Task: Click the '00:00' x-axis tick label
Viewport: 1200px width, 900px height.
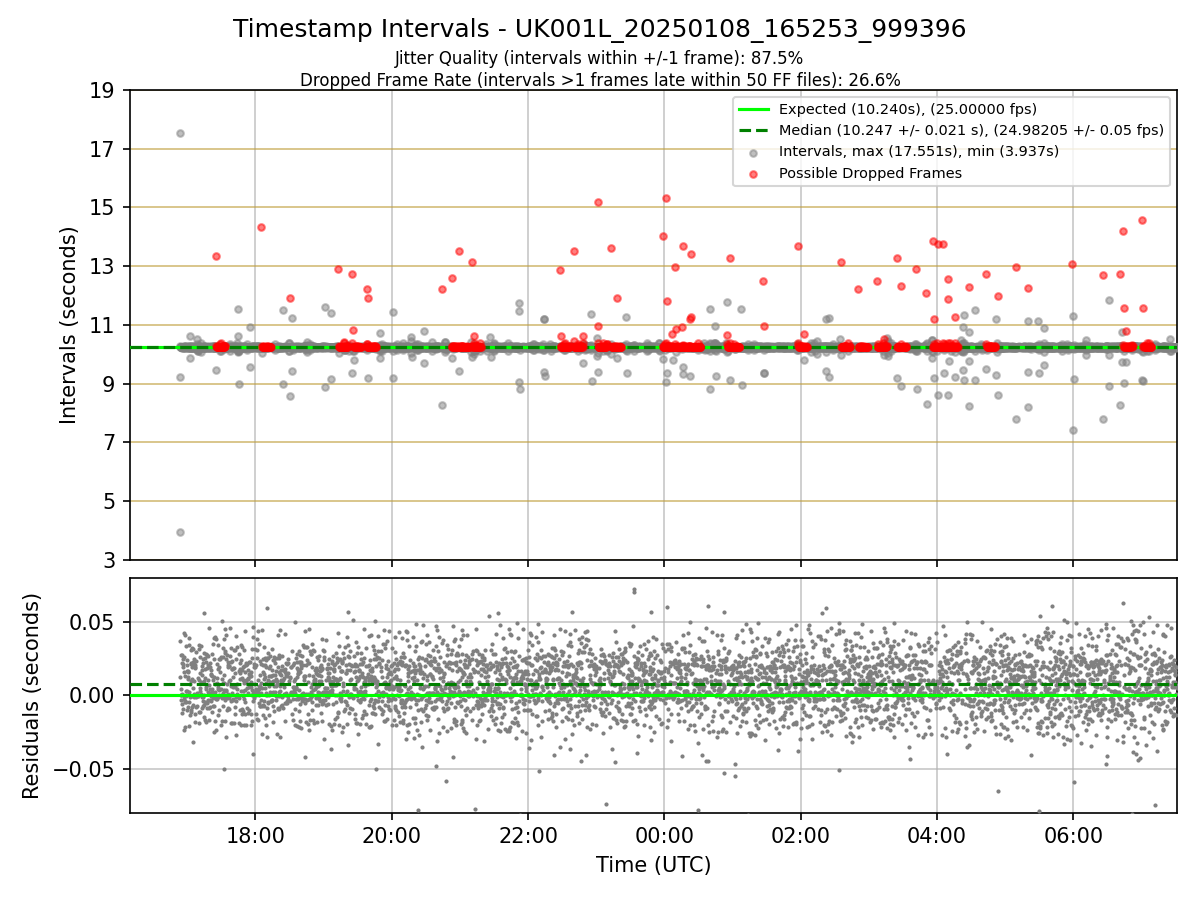Action: click(664, 834)
